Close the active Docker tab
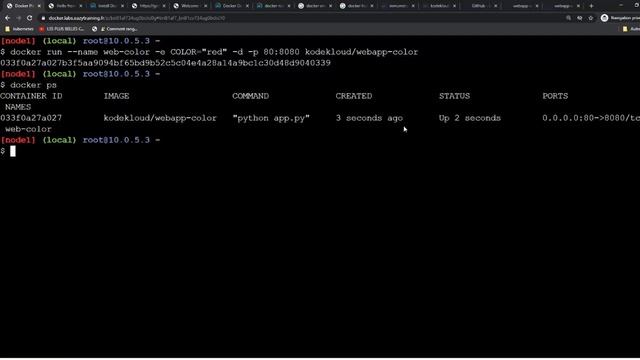 (39, 6)
